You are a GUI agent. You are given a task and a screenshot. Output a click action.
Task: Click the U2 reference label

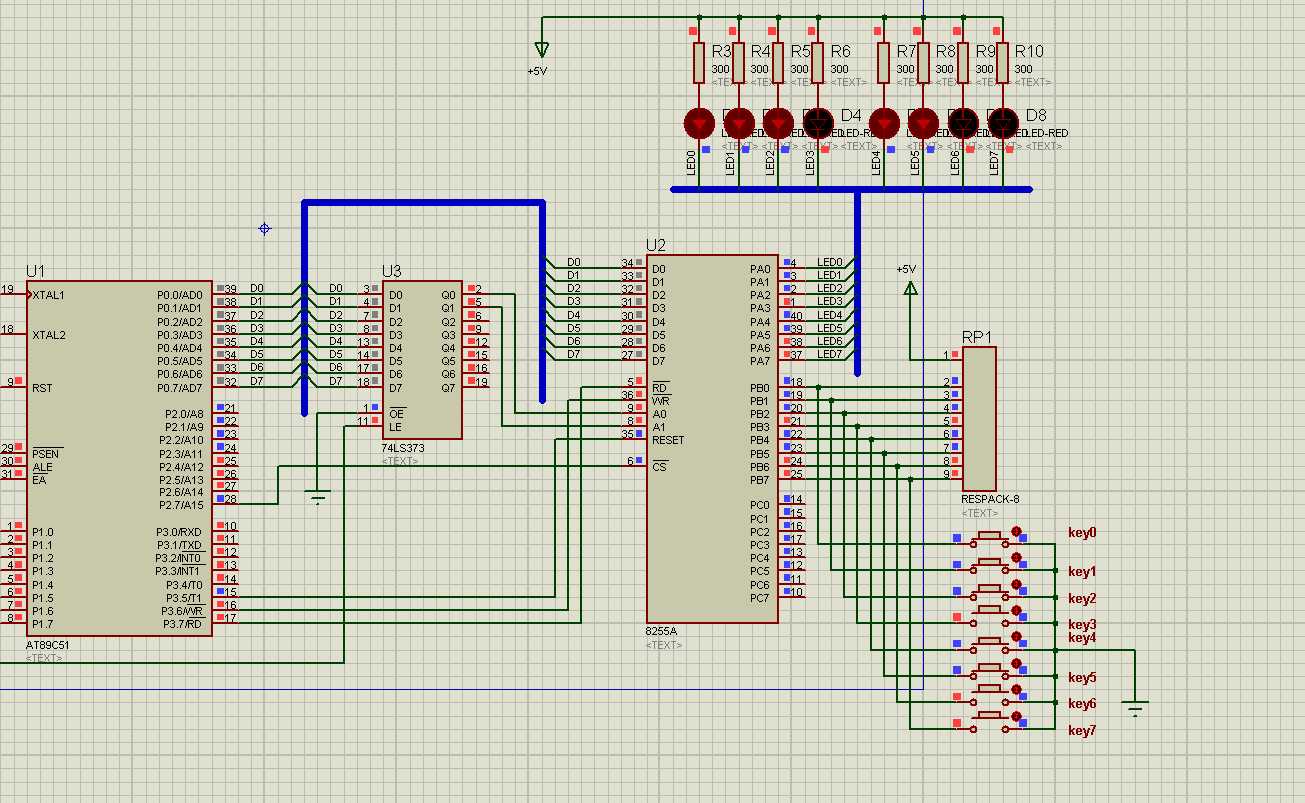tap(656, 245)
